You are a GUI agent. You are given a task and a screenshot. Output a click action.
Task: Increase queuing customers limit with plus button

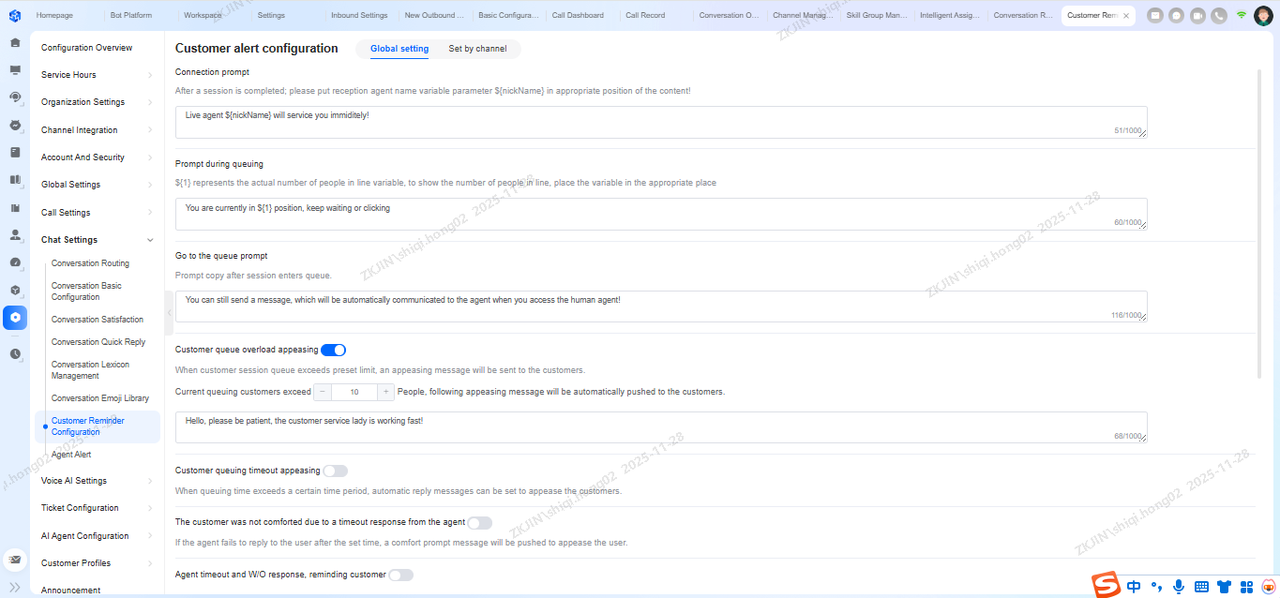pos(385,392)
